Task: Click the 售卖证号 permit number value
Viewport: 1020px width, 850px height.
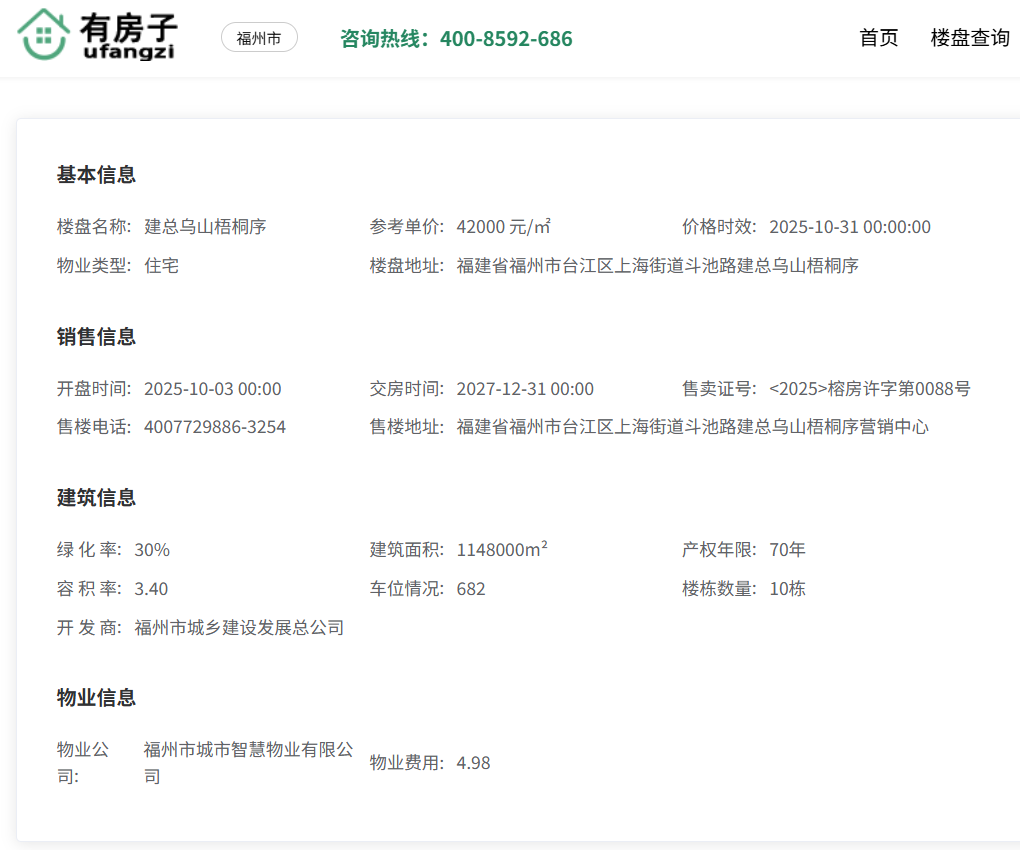Action: pos(869,389)
